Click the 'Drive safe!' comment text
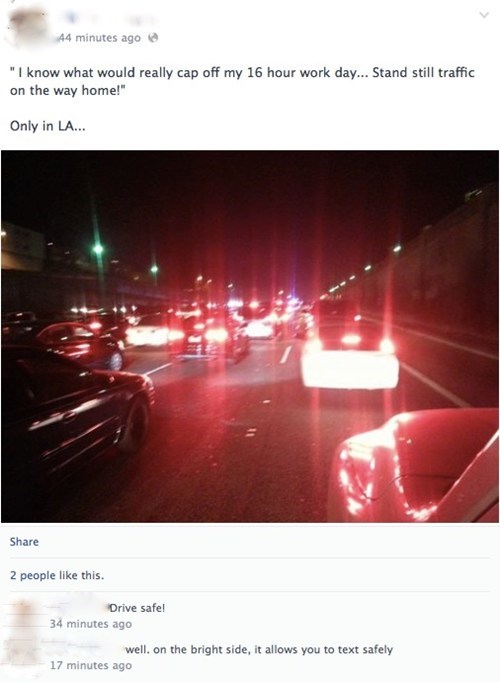This screenshot has height=683, width=500. [137, 608]
